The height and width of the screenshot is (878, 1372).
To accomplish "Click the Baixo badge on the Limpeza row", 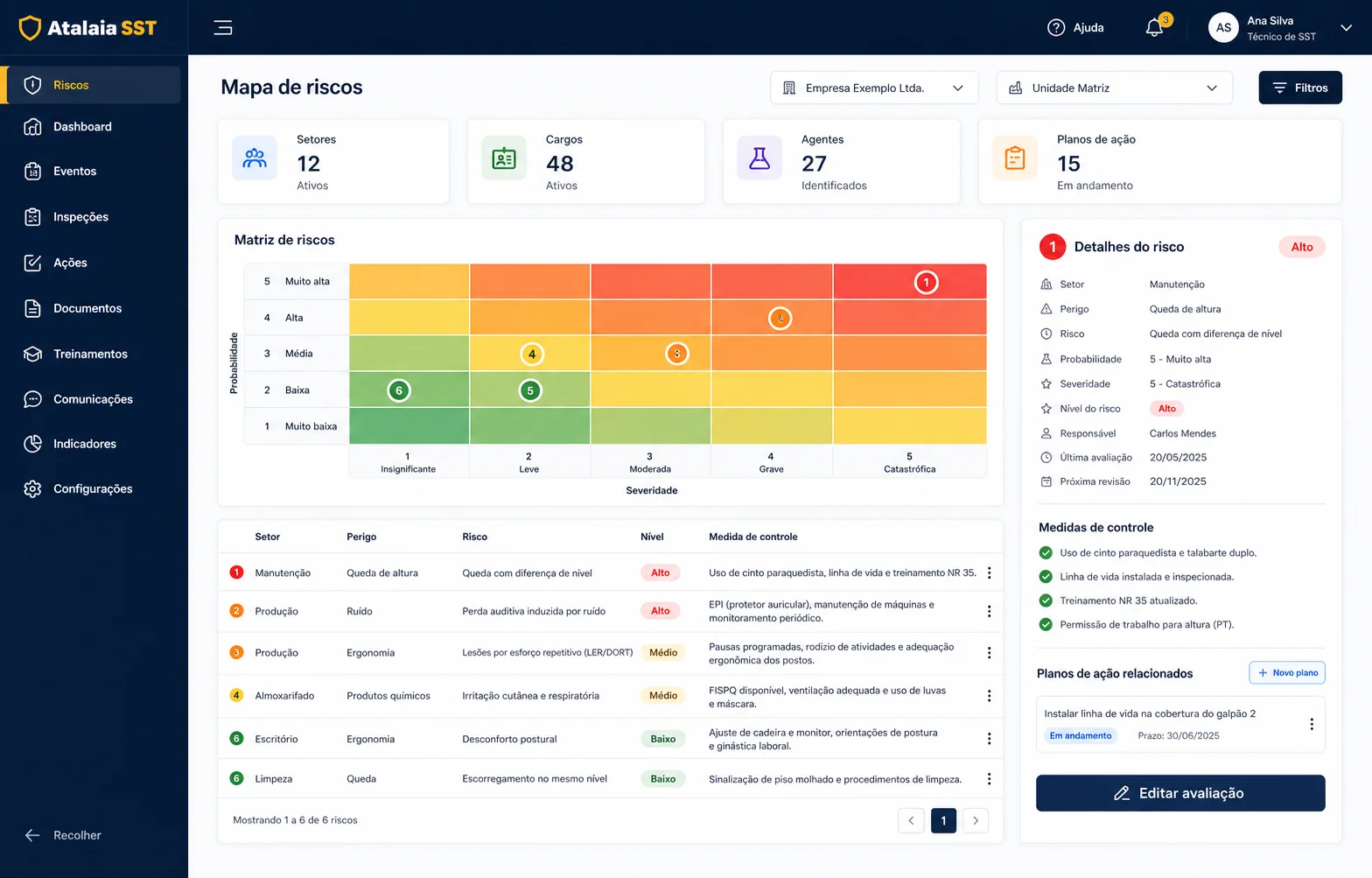I will point(663,778).
